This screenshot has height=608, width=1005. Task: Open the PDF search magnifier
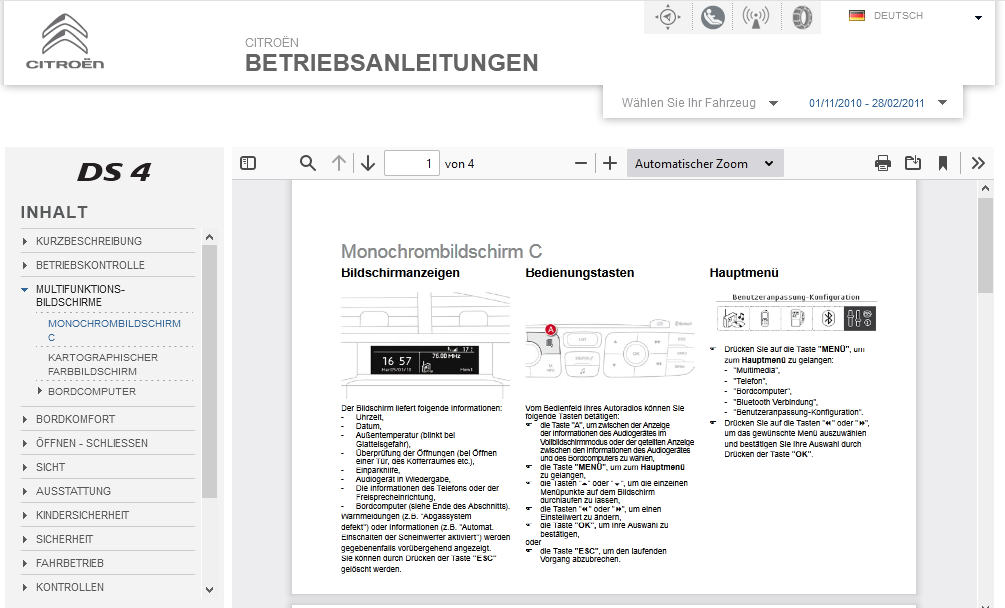coord(308,163)
